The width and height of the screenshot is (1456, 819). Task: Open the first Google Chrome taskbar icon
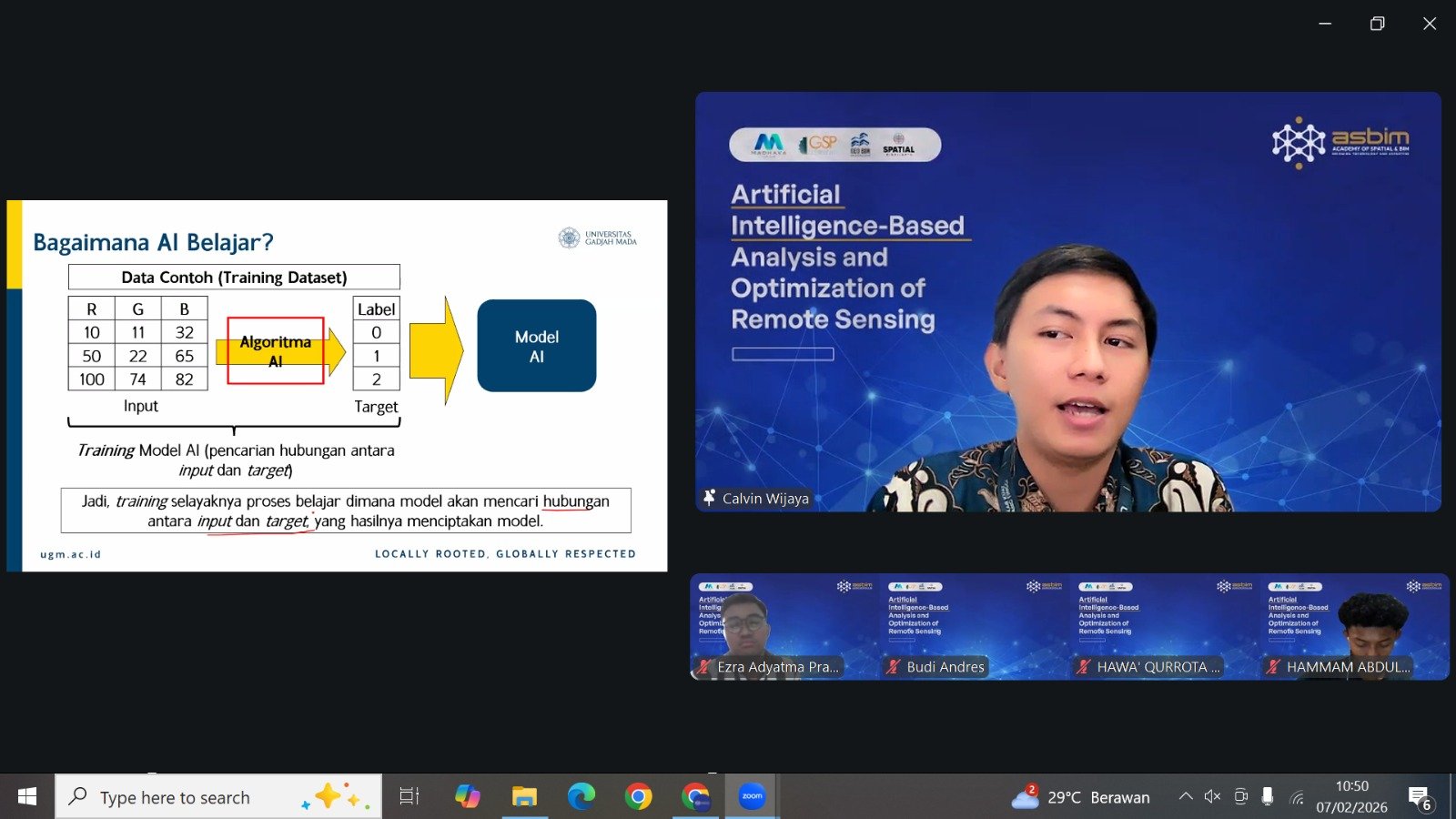(639, 797)
